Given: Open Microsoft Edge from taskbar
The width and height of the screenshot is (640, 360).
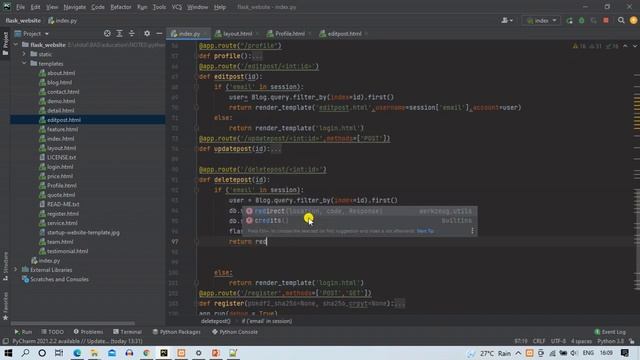Looking at the screenshot, I should pyautogui.click(x=77, y=353).
